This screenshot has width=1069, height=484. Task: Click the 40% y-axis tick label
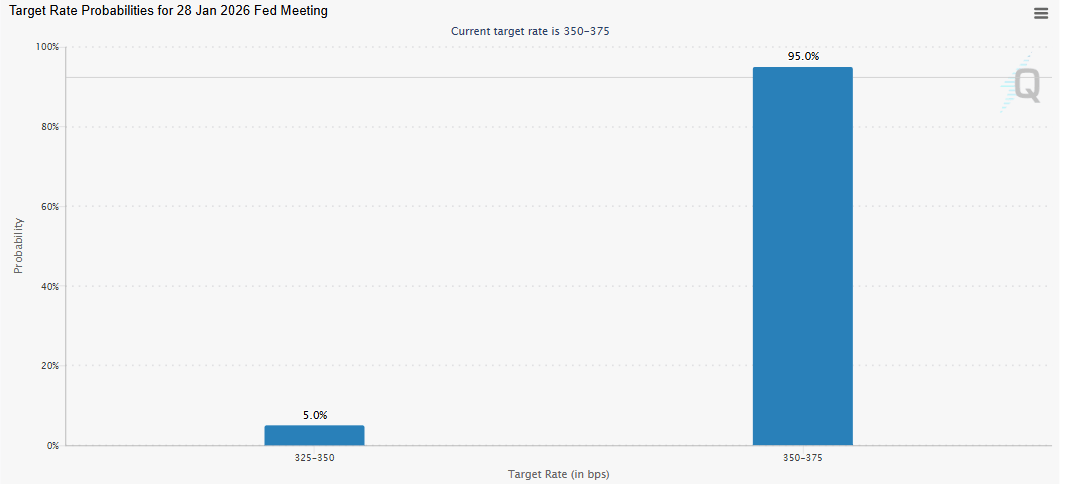click(x=49, y=286)
